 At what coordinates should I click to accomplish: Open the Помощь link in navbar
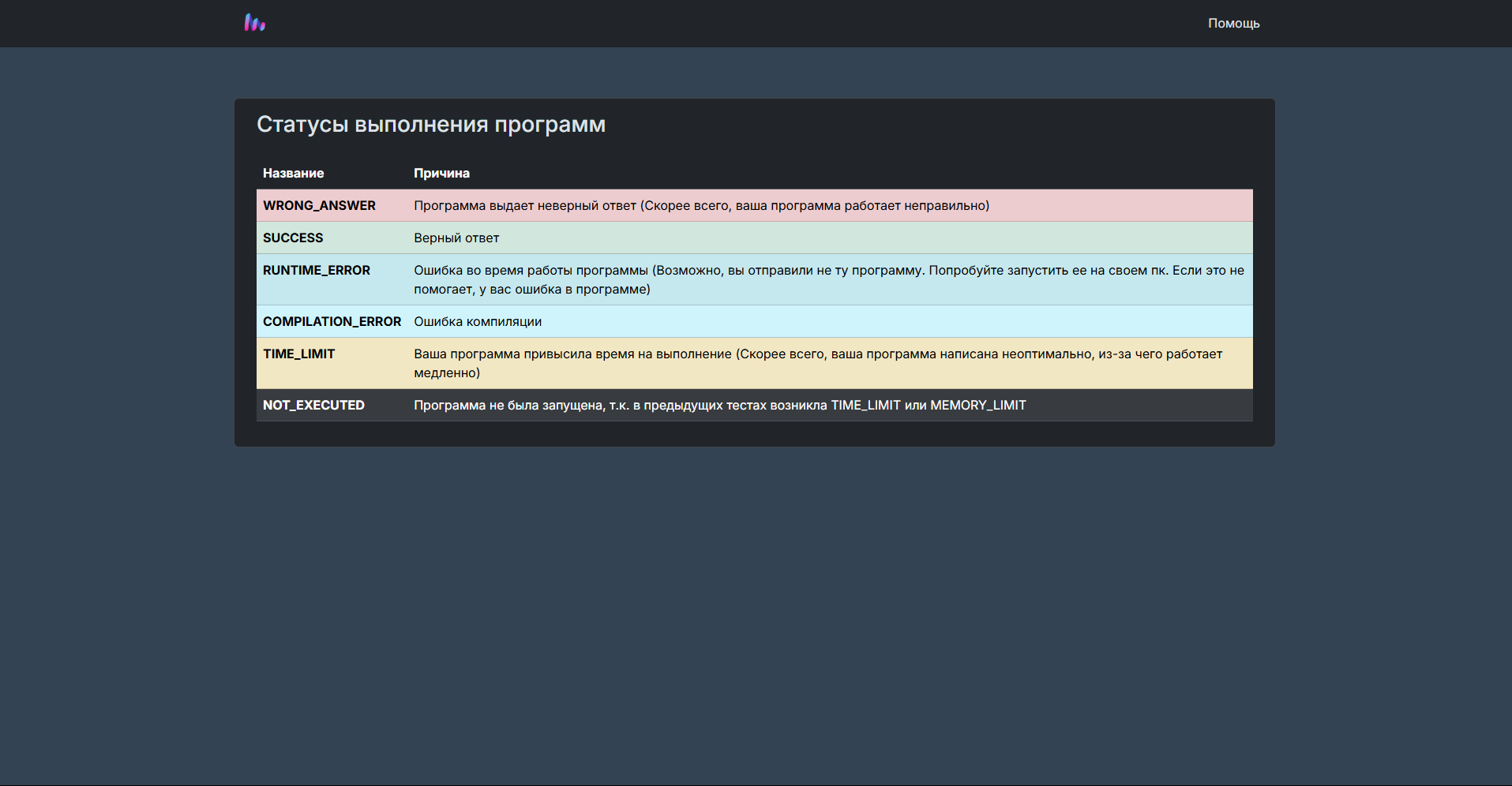(x=1233, y=24)
